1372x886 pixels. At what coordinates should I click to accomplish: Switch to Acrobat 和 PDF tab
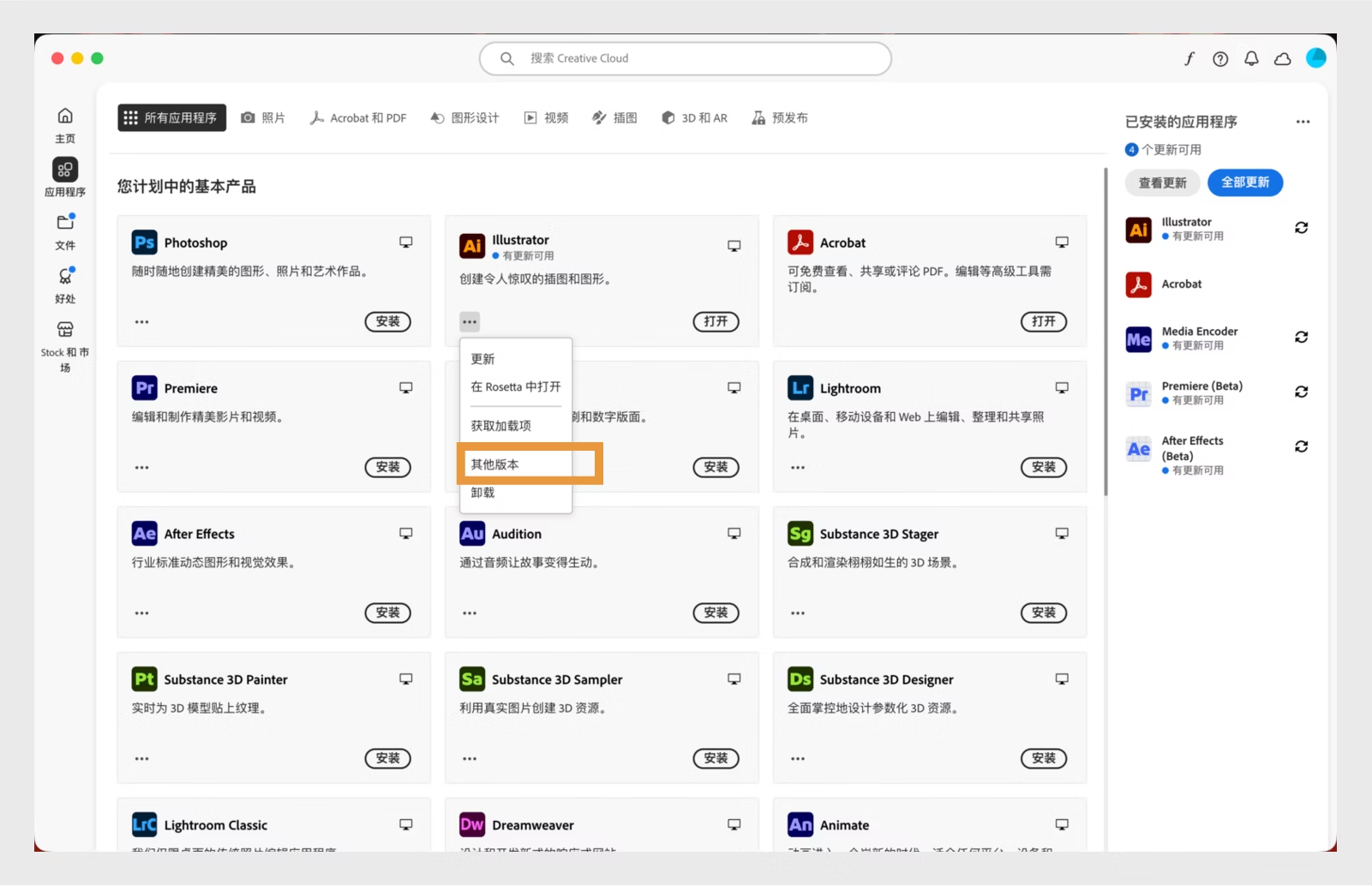(358, 117)
